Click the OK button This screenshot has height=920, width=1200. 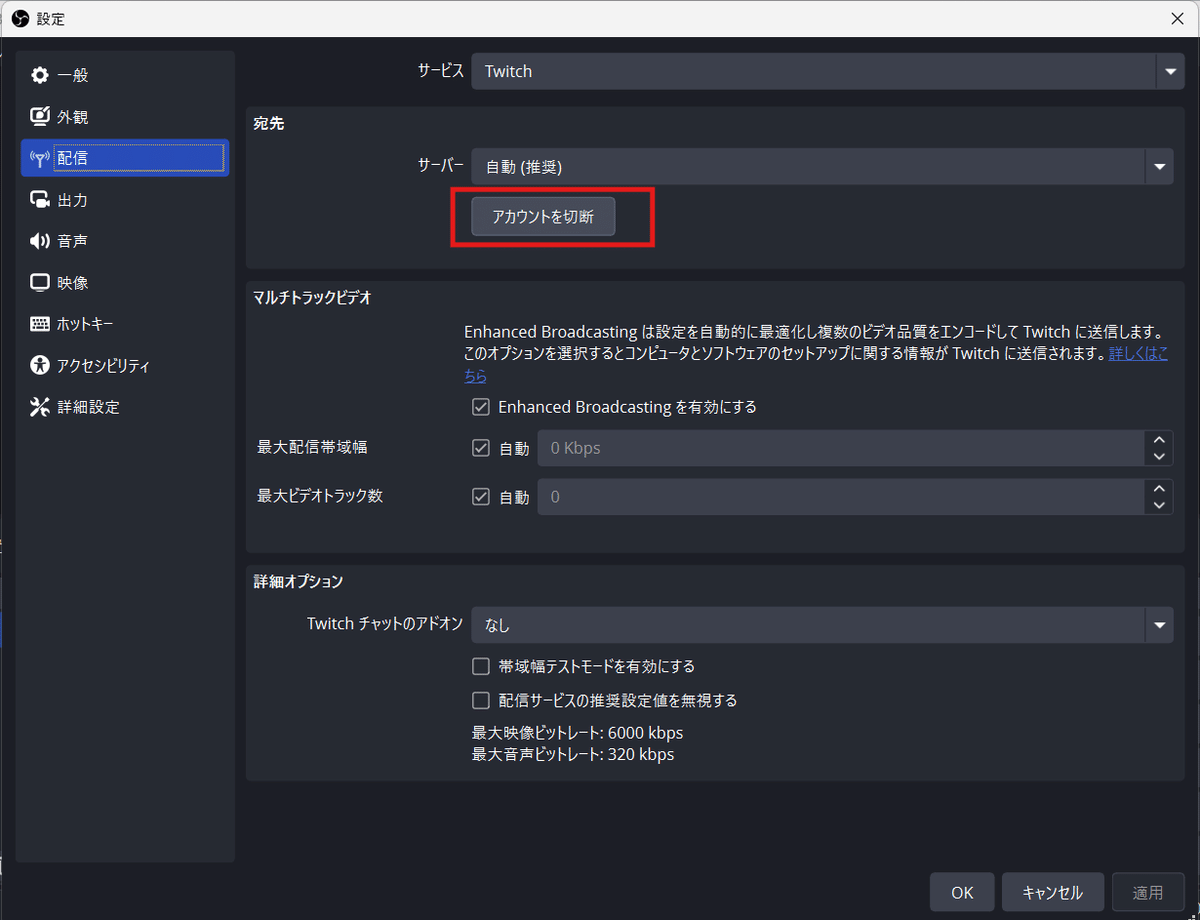[x=962, y=892]
